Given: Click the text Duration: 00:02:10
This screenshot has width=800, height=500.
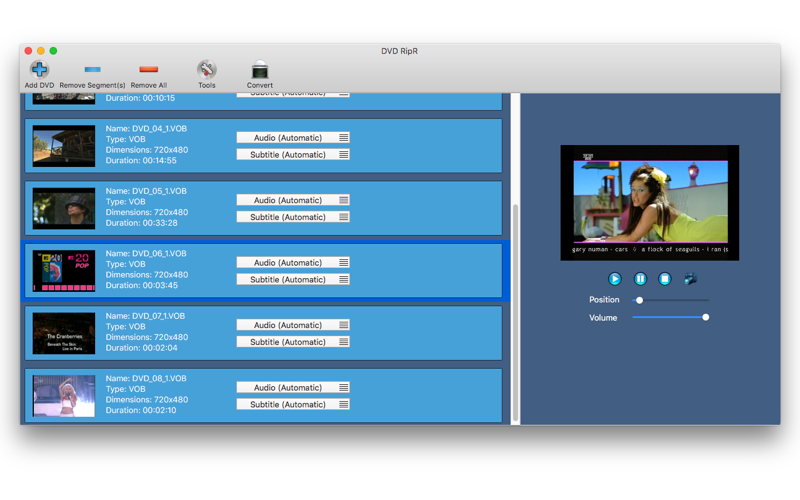Looking at the screenshot, I should pos(141,410).
